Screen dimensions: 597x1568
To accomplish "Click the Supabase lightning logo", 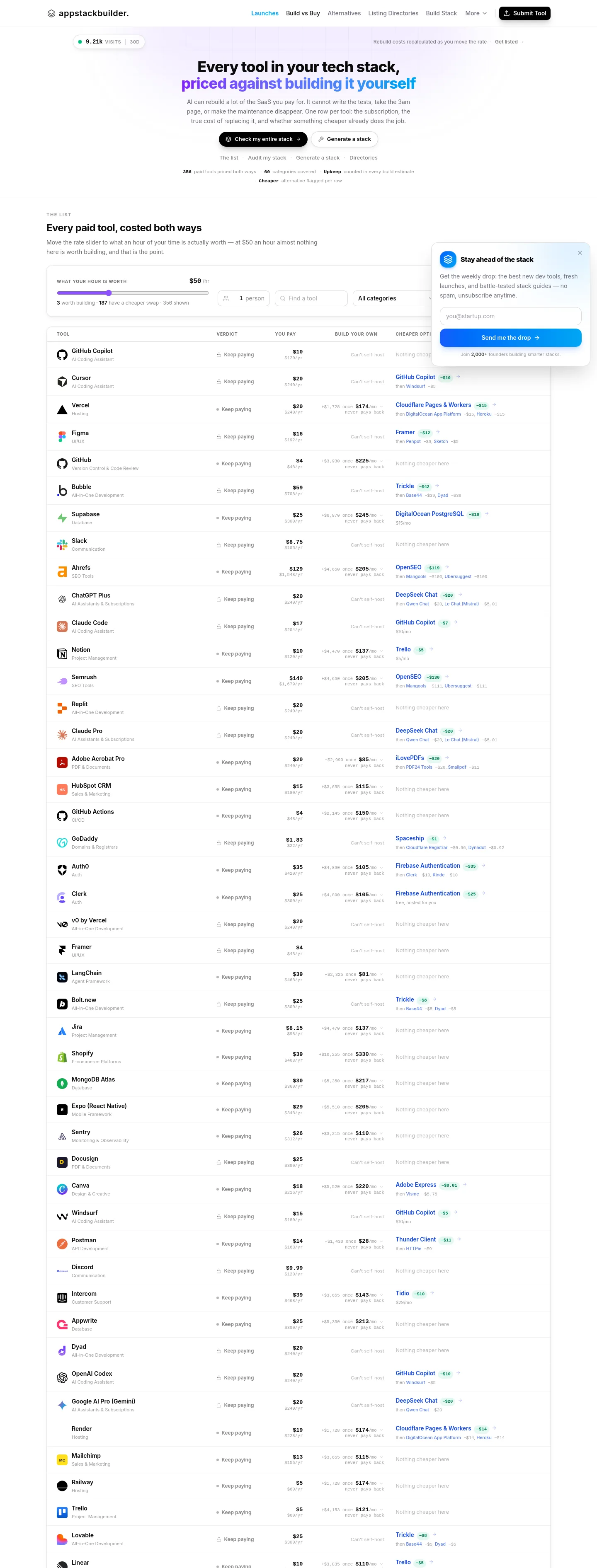I will tap(62, 518).
